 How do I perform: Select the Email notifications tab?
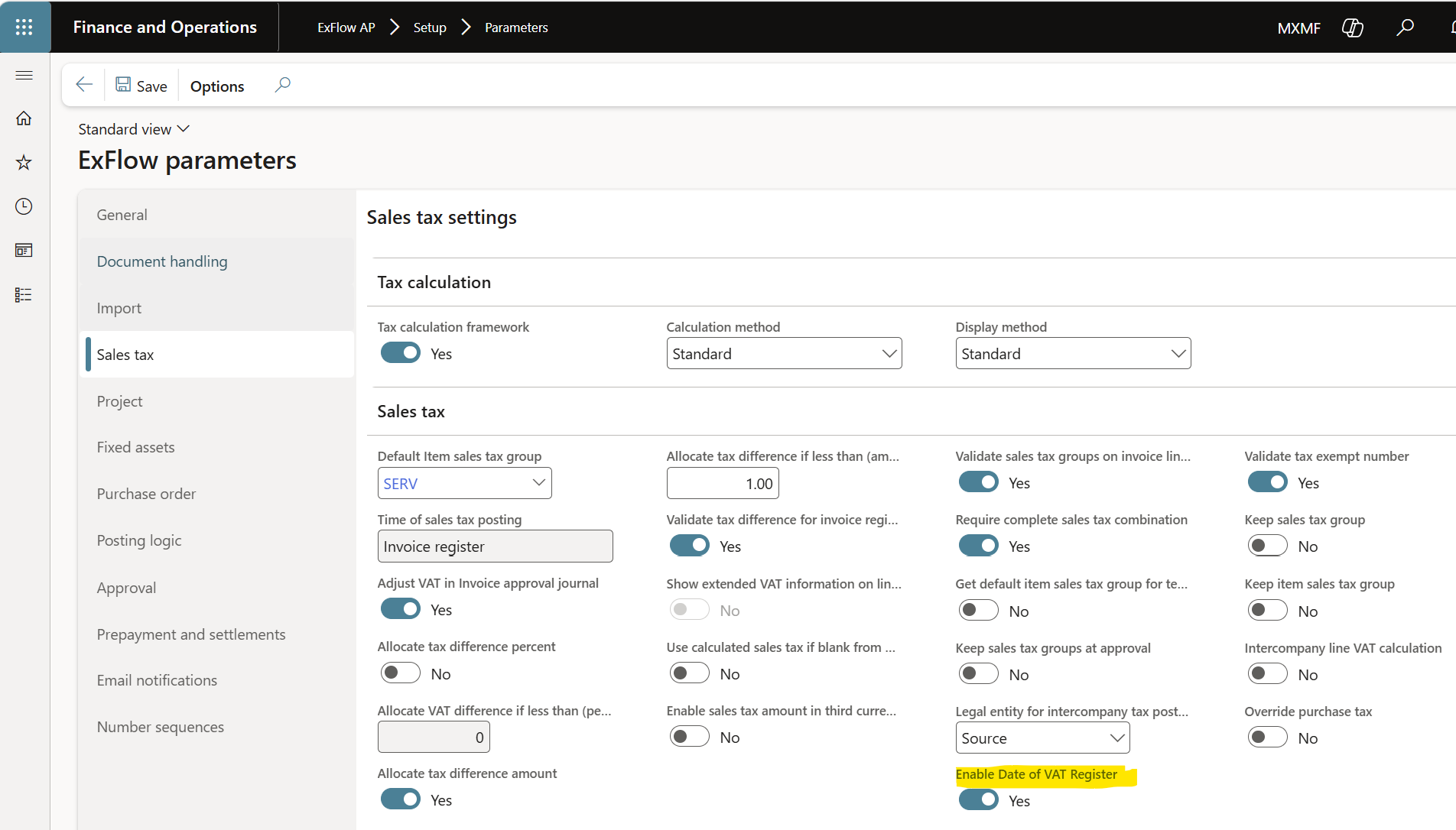click(217, 680)
